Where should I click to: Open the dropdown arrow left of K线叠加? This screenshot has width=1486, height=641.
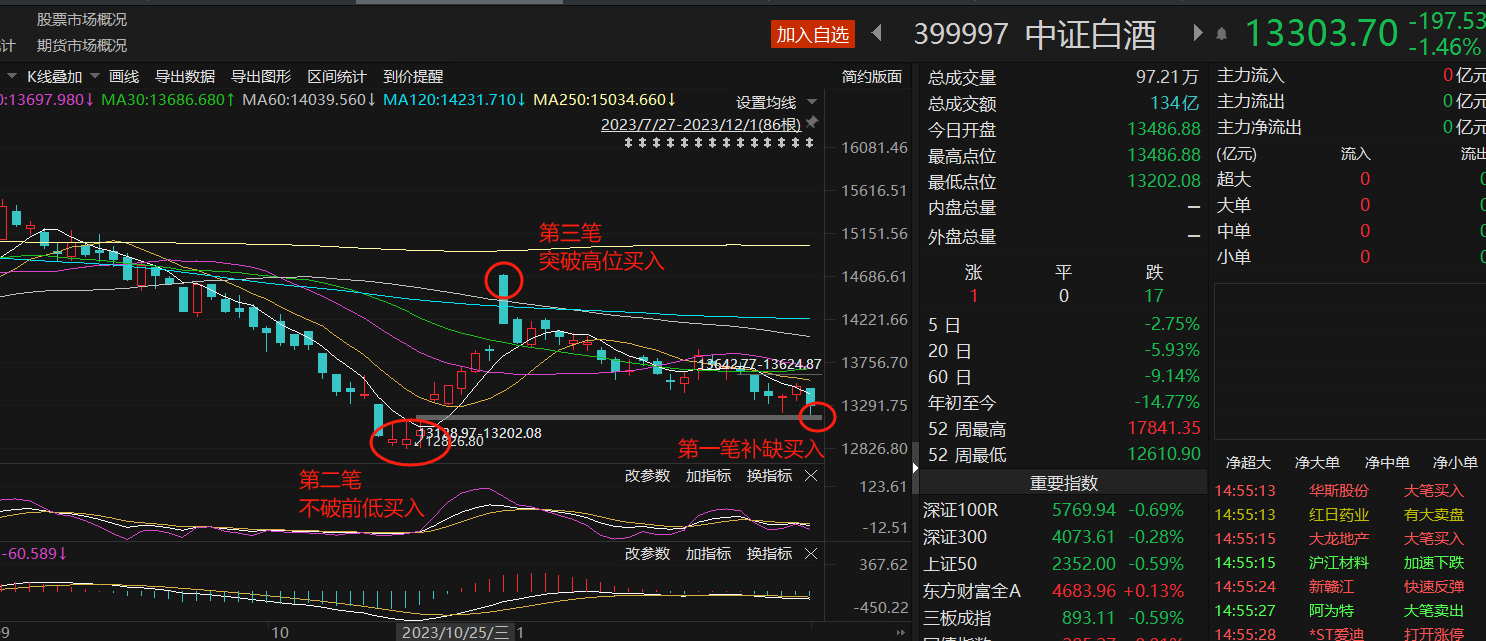tap(12, 76)
